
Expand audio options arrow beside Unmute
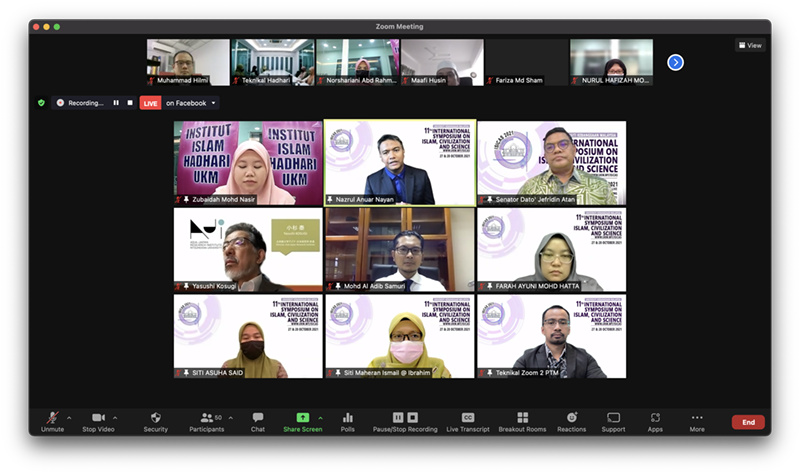(69, 418)
